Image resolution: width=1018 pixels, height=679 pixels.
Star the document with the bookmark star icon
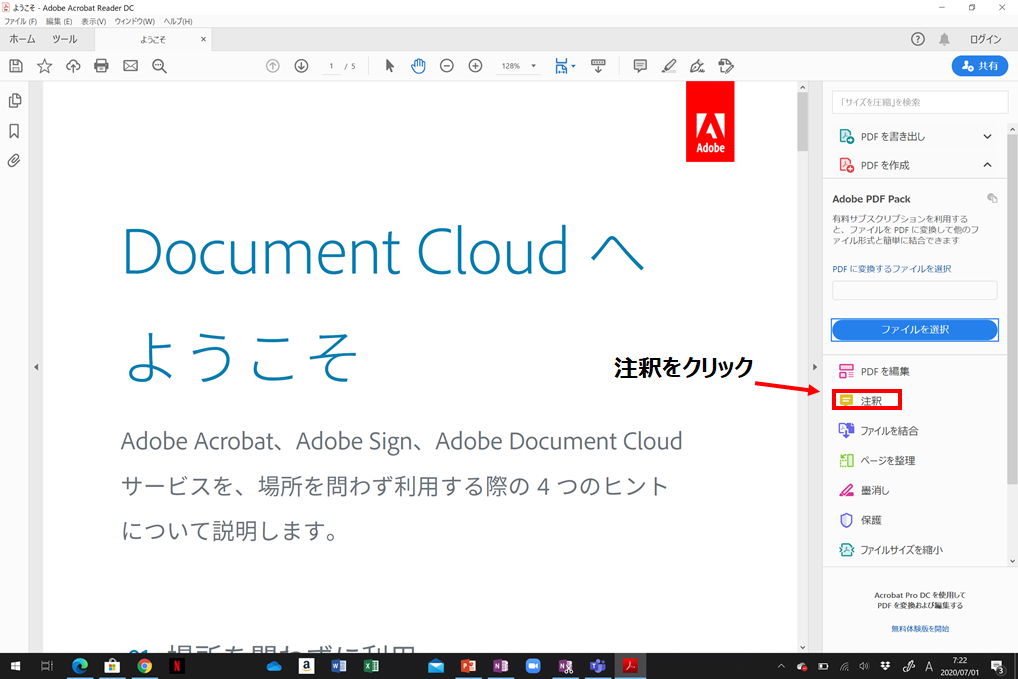click(x=44, y=66)
